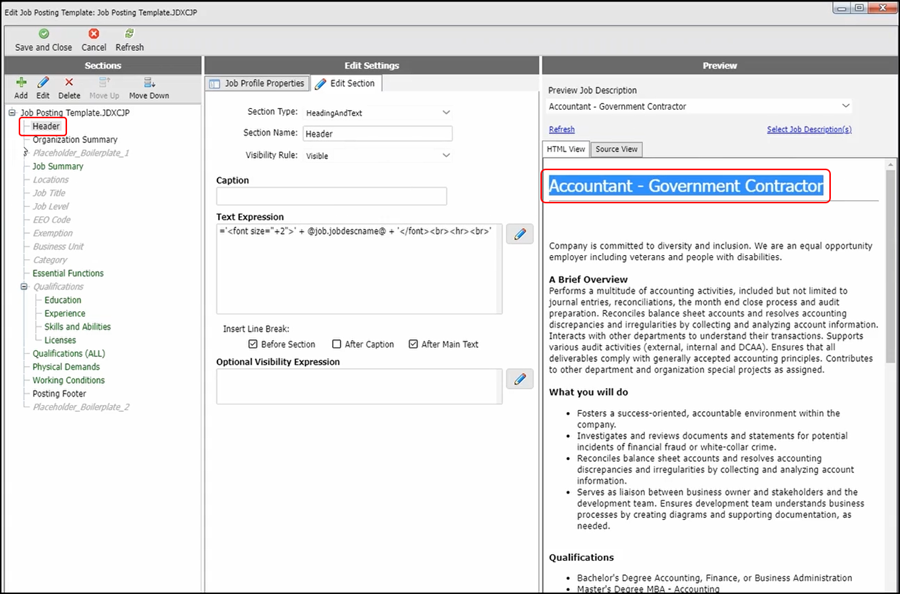The width and height of the screenshot is (900, 594).
Task: Click the red Delete section icon
Action: tap(69, 83)
